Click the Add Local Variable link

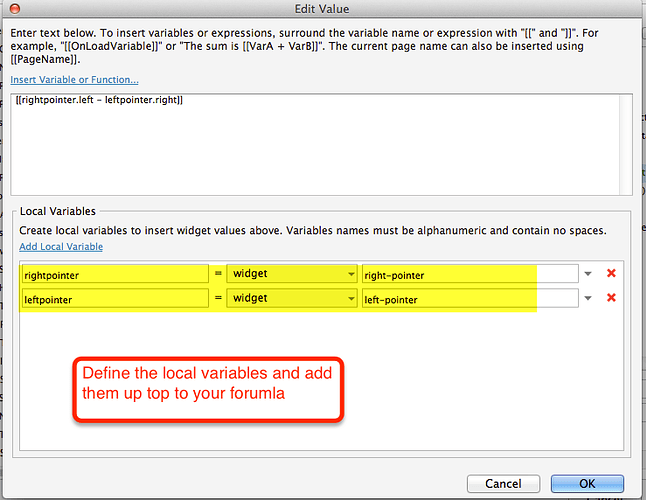tap(61, 246)
